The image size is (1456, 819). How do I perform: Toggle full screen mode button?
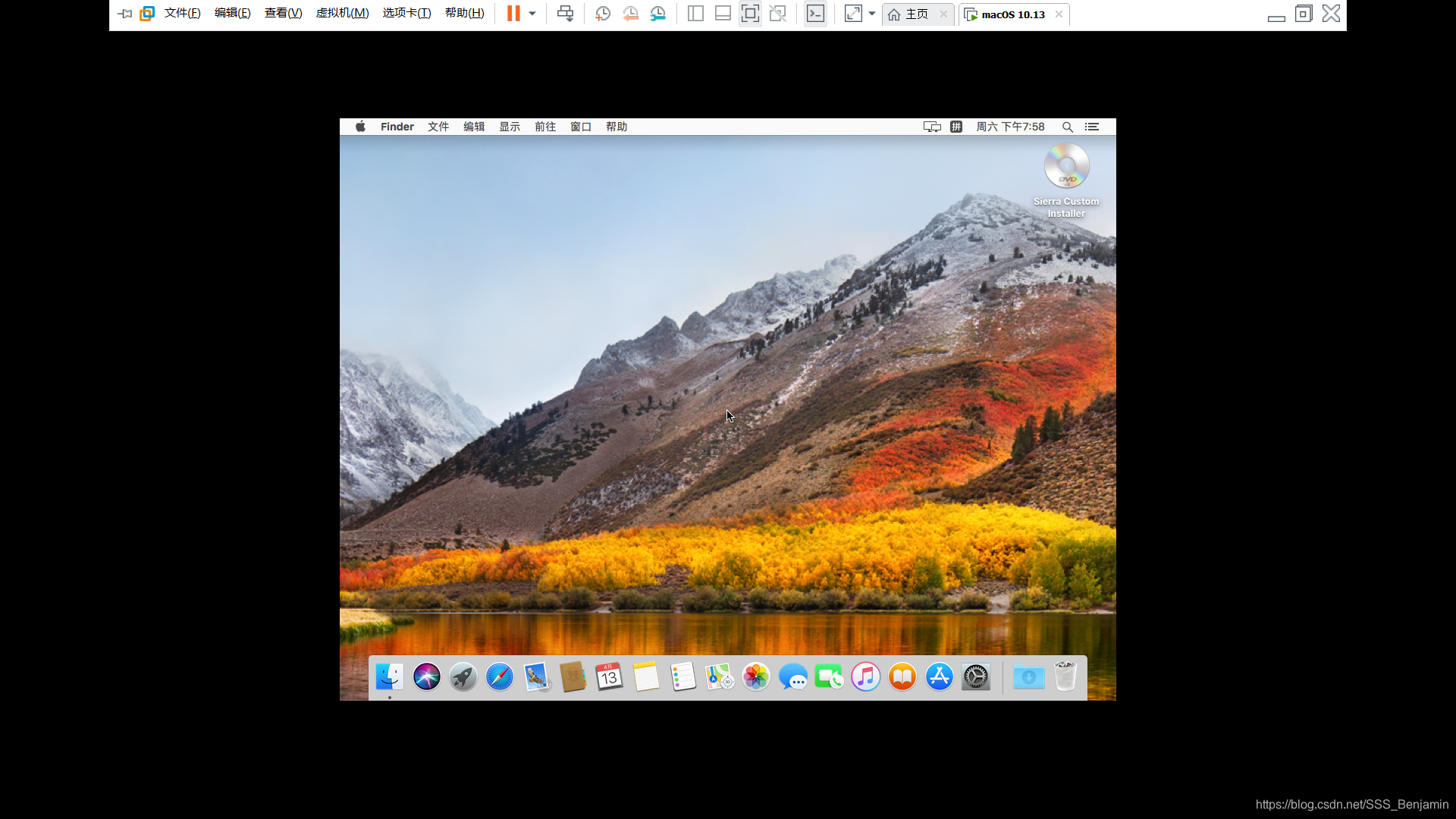click(x=750, y=14)
